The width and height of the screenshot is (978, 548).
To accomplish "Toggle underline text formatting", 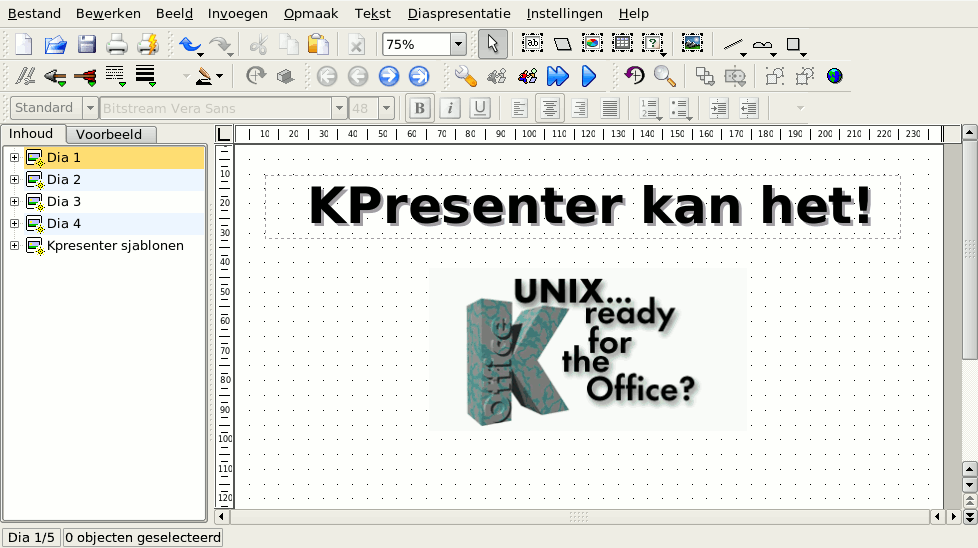I will tap(480, 108).
